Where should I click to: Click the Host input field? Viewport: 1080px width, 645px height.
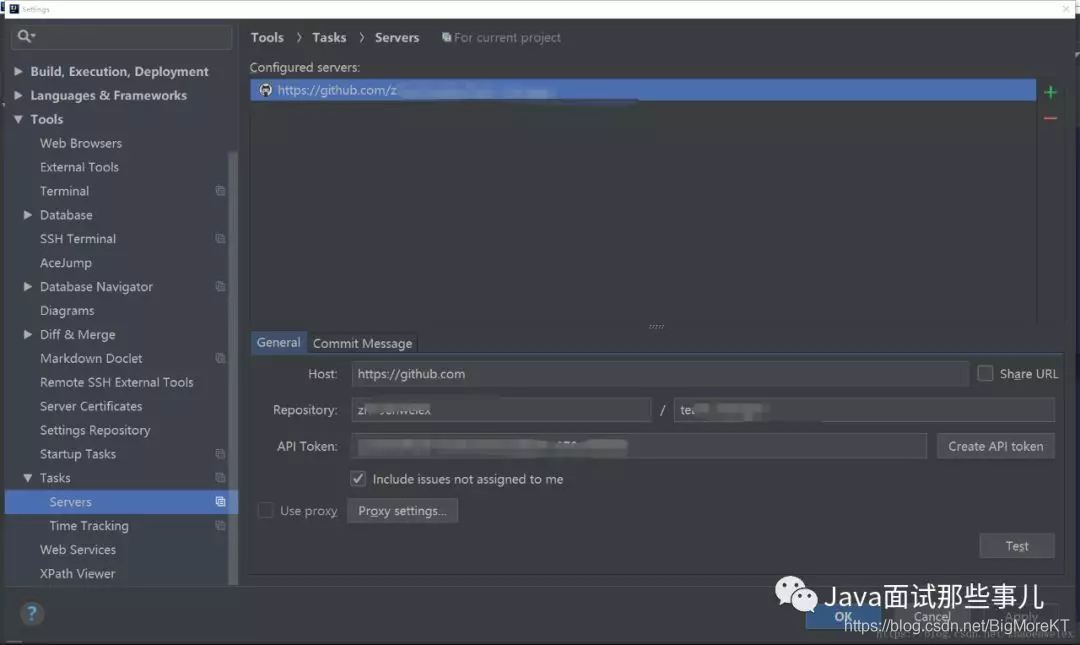[x=660, y=373]
